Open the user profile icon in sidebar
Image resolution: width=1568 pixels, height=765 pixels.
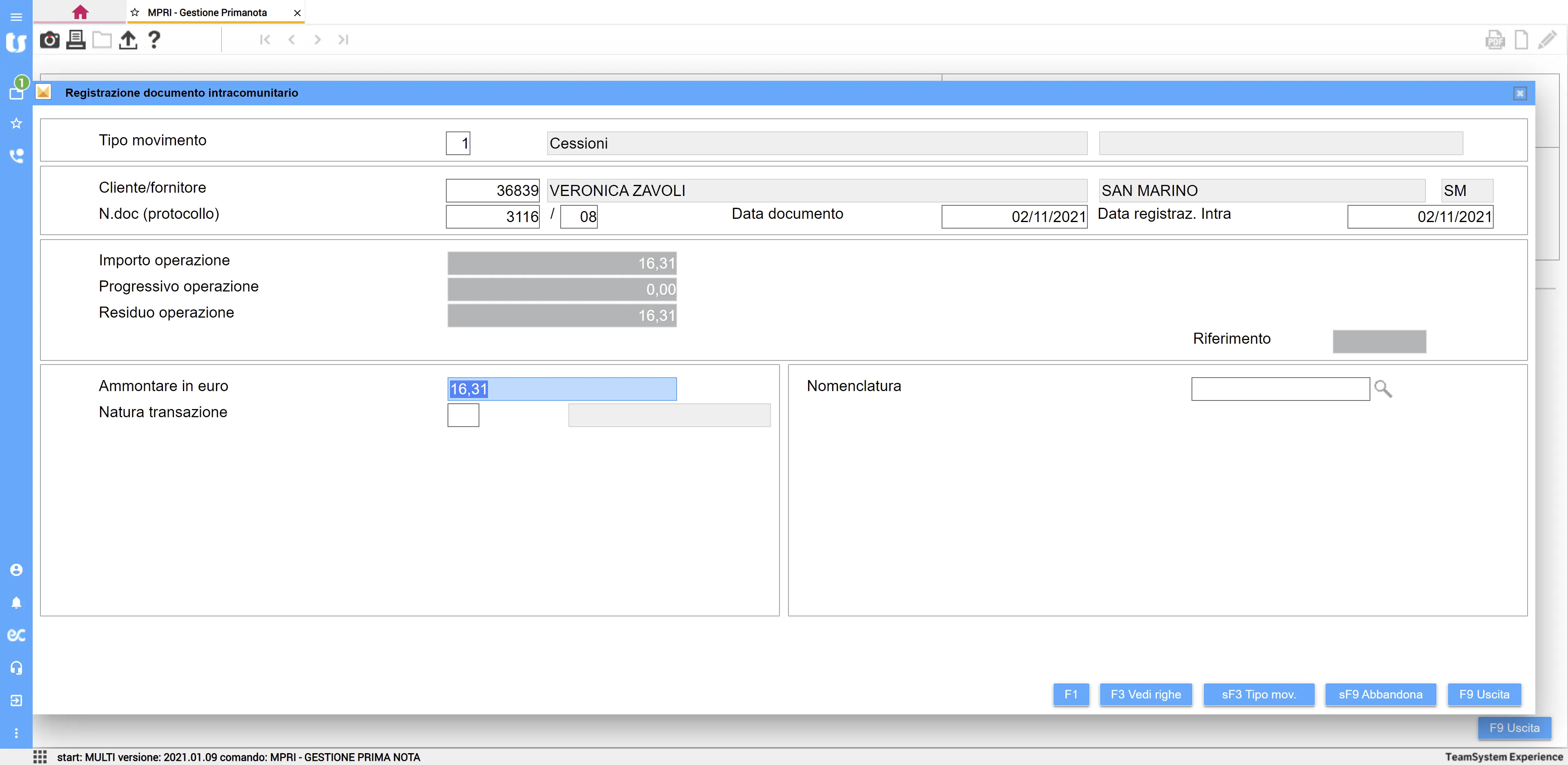pos(16,569)
